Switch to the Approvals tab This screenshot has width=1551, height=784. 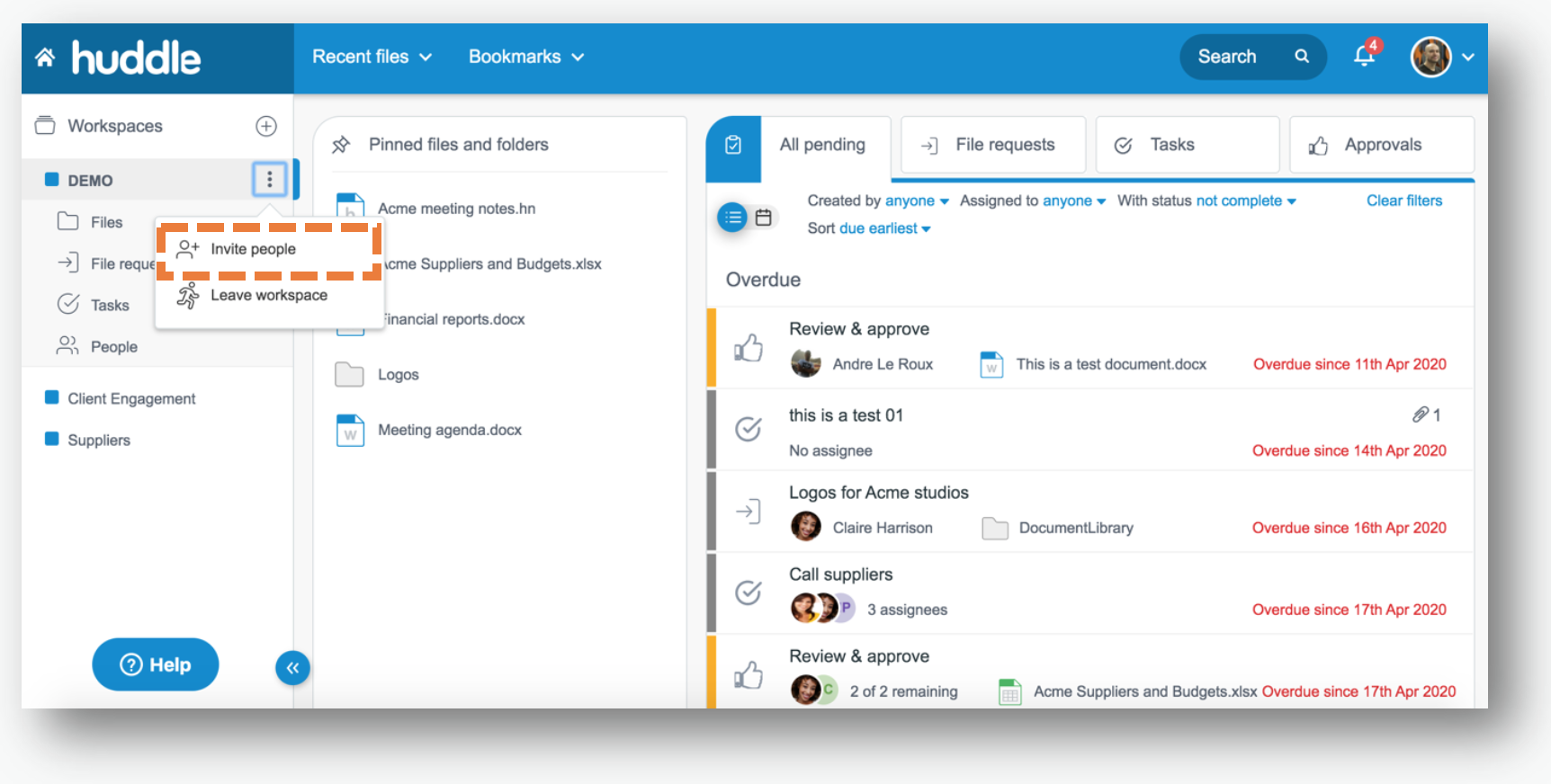(x=1382, y=145)
